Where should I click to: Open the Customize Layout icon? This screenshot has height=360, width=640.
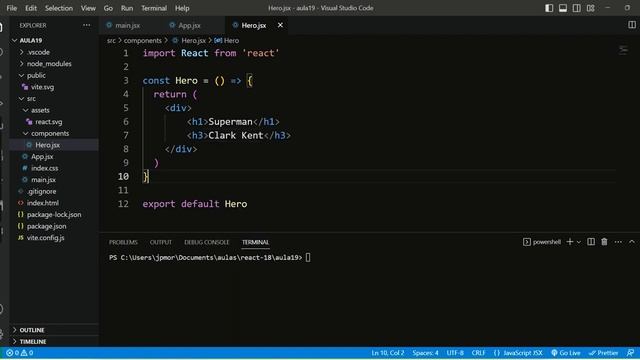pyautogui.click(x=591, y=8)
